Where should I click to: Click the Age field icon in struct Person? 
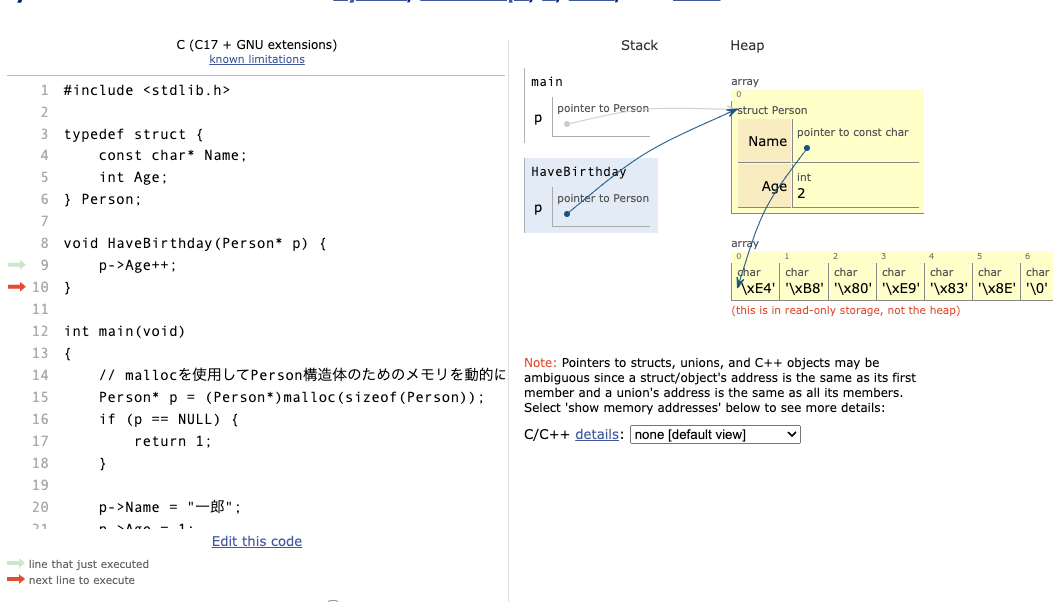772,186
